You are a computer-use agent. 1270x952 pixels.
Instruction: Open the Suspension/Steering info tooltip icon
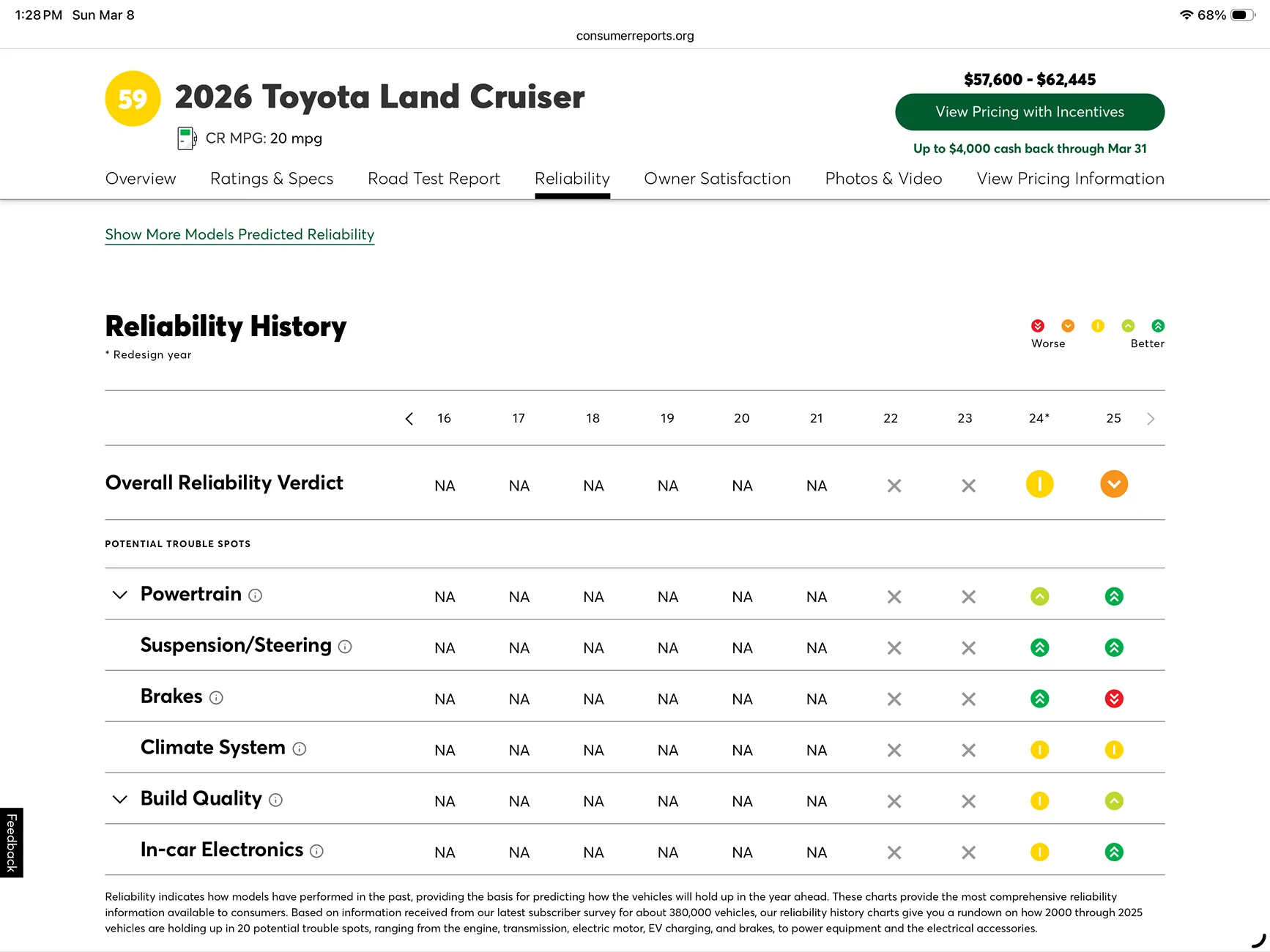pos(345,647)
